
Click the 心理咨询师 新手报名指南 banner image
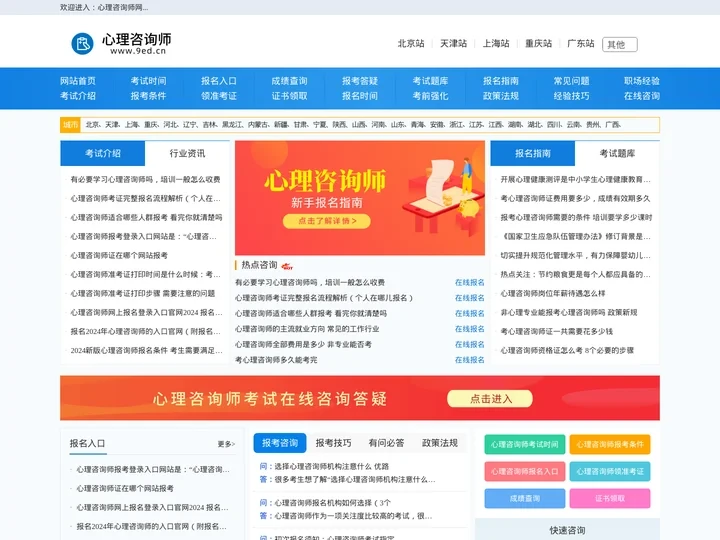(360, 198)
